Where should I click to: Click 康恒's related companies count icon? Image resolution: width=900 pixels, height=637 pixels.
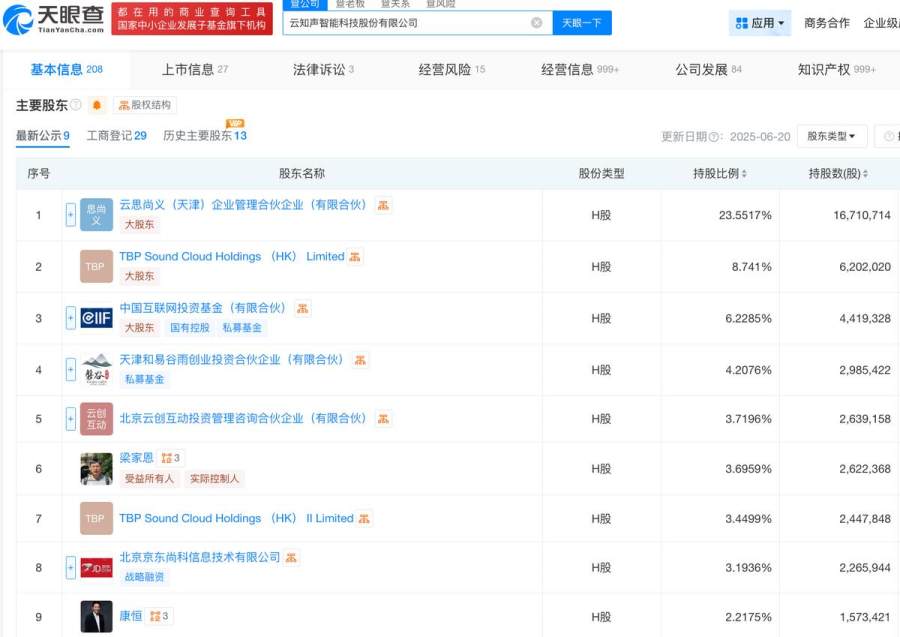coord(159,616)
